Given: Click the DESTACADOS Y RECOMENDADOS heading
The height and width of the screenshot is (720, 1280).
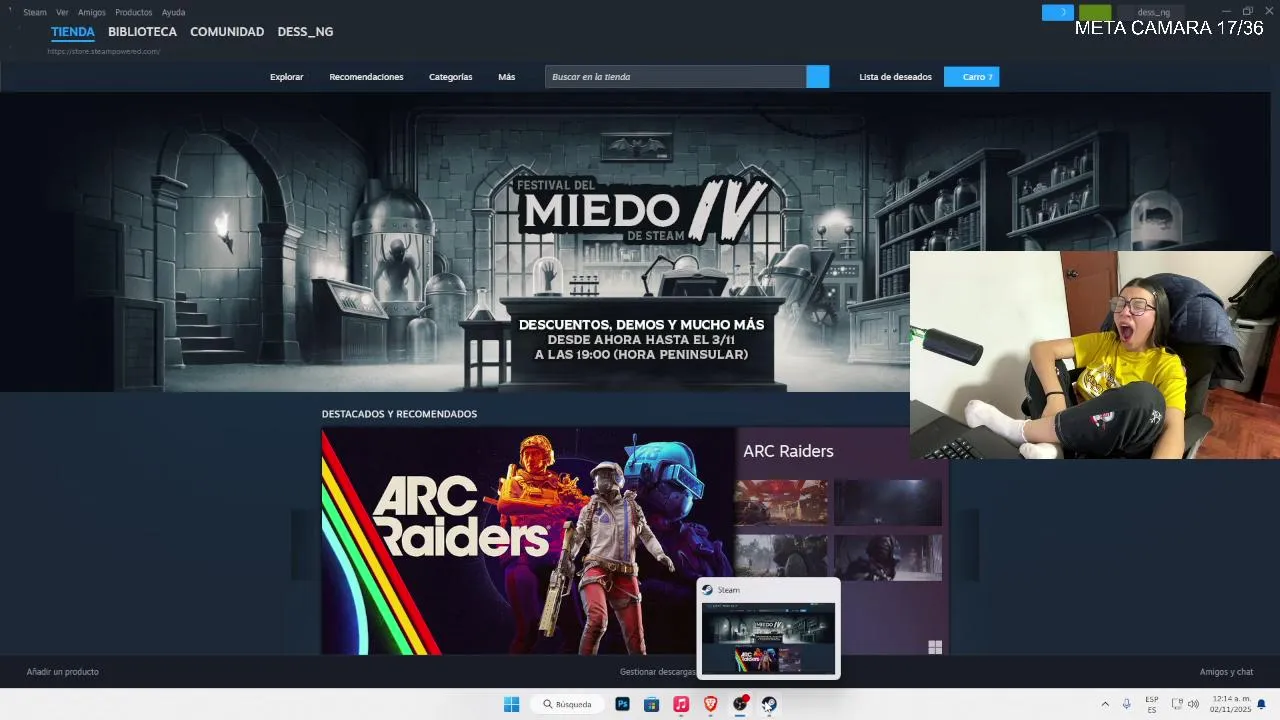Looking at the screenshot, I should point(399,414).
